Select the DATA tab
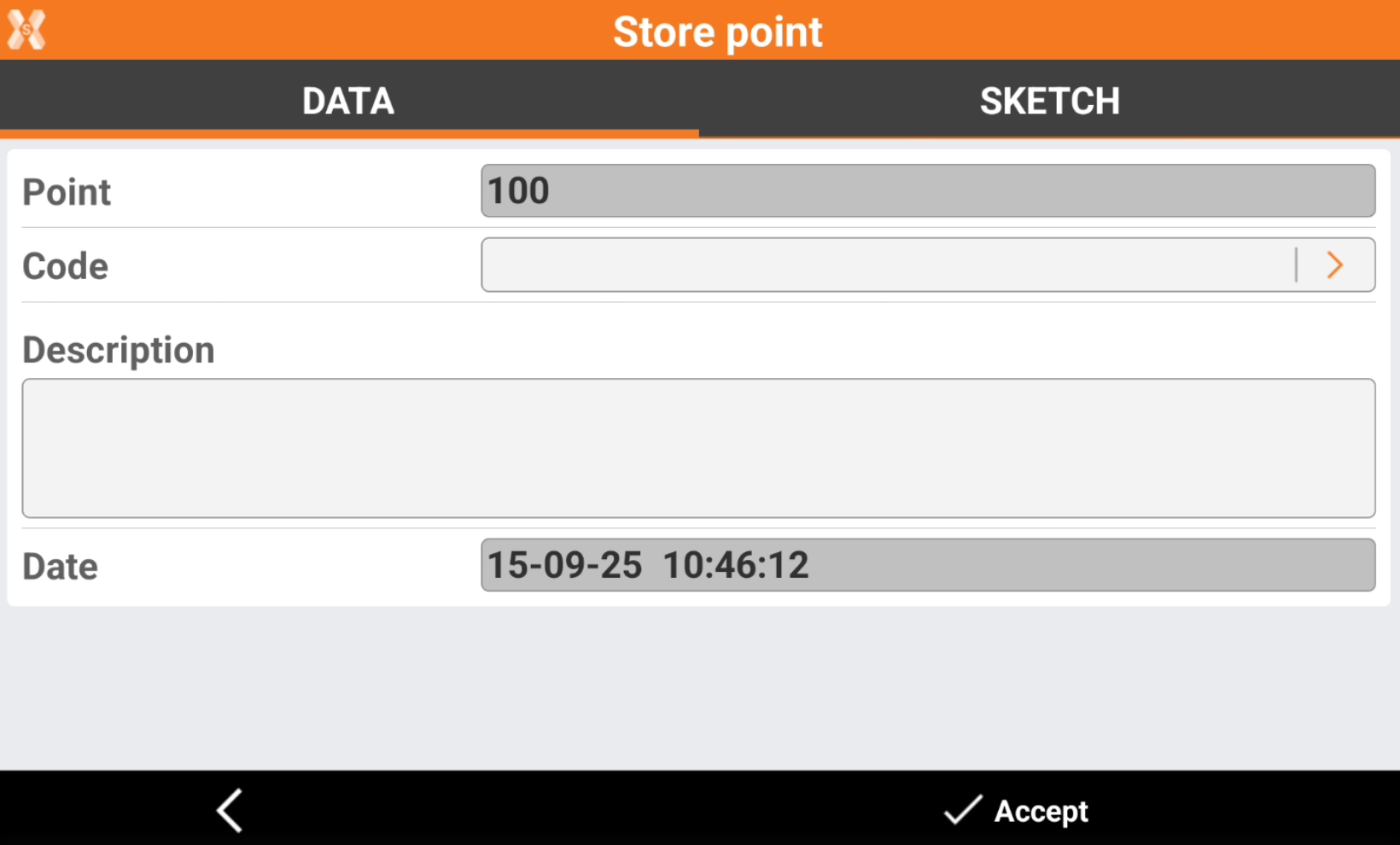The image size is (1400, 845). pyautogui.click(x=348, y=101)
